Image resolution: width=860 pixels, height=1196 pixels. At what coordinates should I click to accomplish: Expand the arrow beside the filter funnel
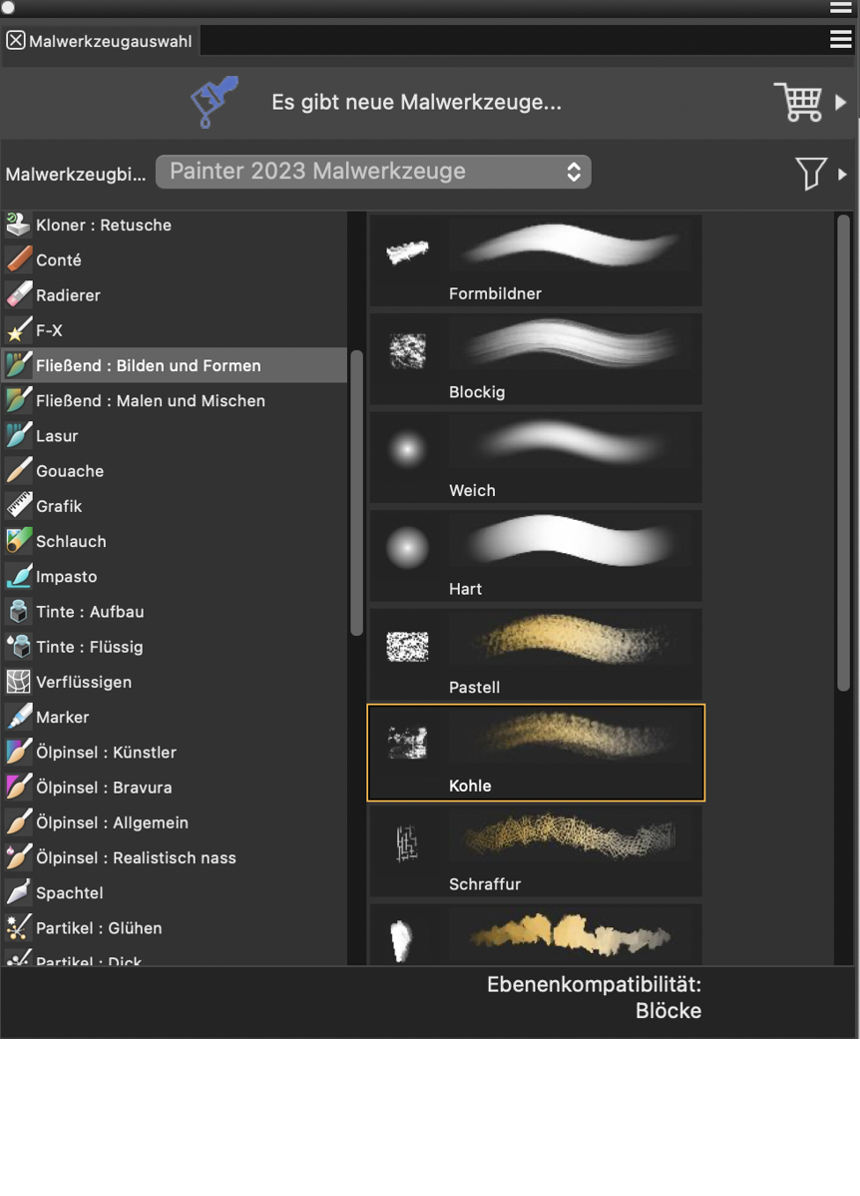(x=843, y=174)
